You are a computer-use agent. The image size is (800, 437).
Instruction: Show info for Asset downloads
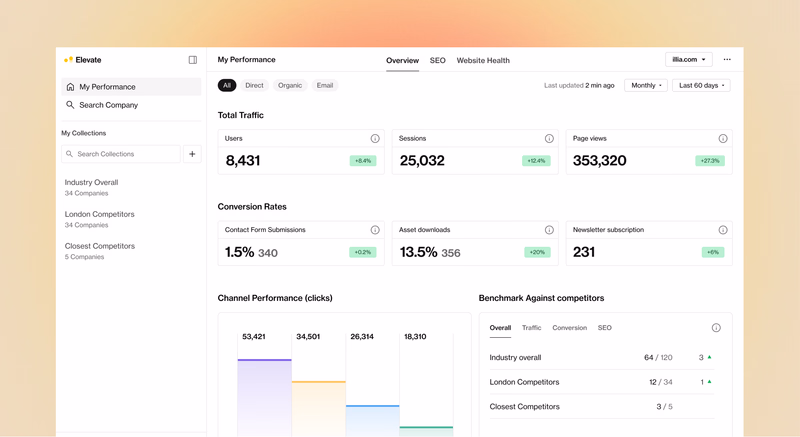(x=549, y=230)
